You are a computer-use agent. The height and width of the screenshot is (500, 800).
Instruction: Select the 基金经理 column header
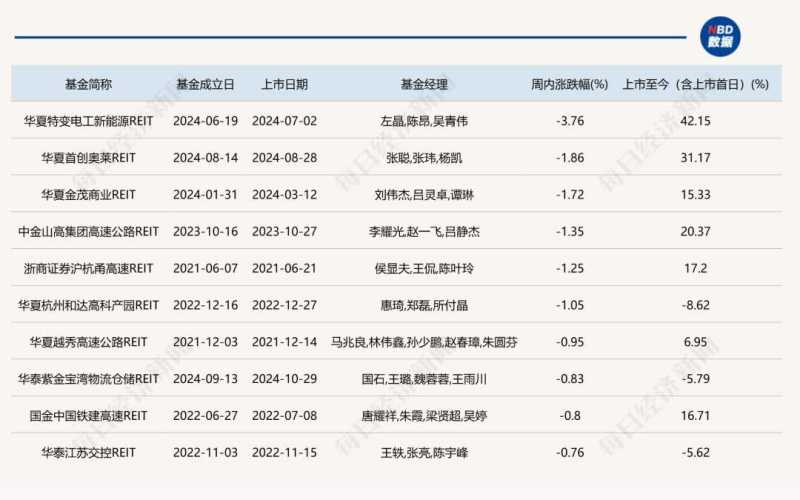click(x=424, y=84)
